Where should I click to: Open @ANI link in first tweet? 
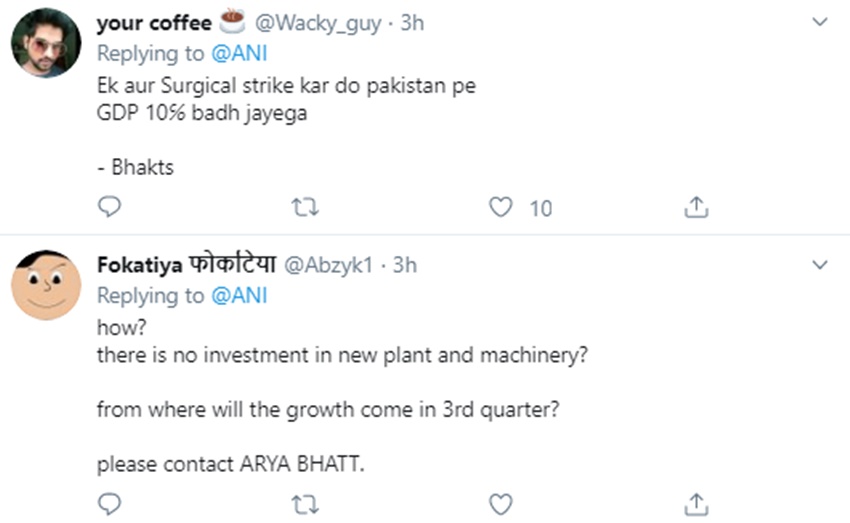coord(238,53)
